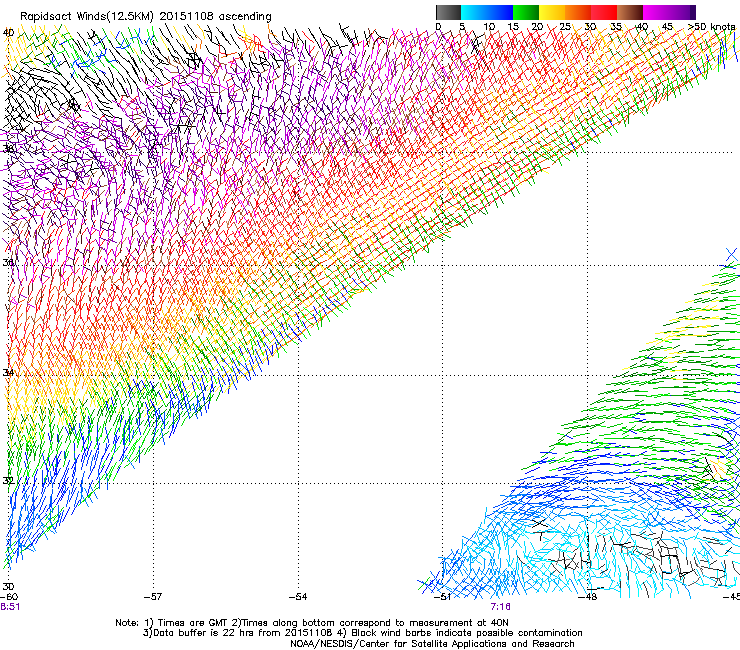Click the yellow 20-25 knots legend swatch
The image size is (740, 650).
pos(552,12)
